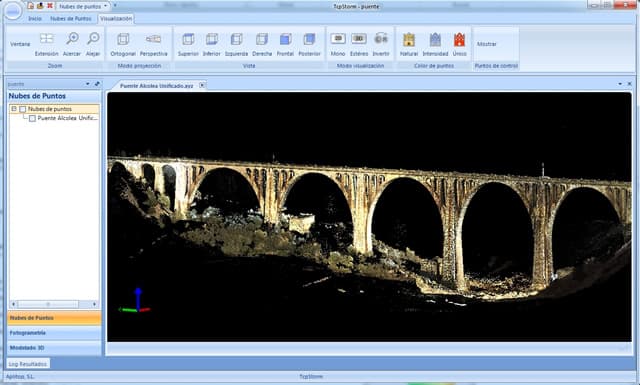This screenshot has width=640, height=385.
Task: Open the Inicio ribbon tab
Action: click(x=35, y=19)
